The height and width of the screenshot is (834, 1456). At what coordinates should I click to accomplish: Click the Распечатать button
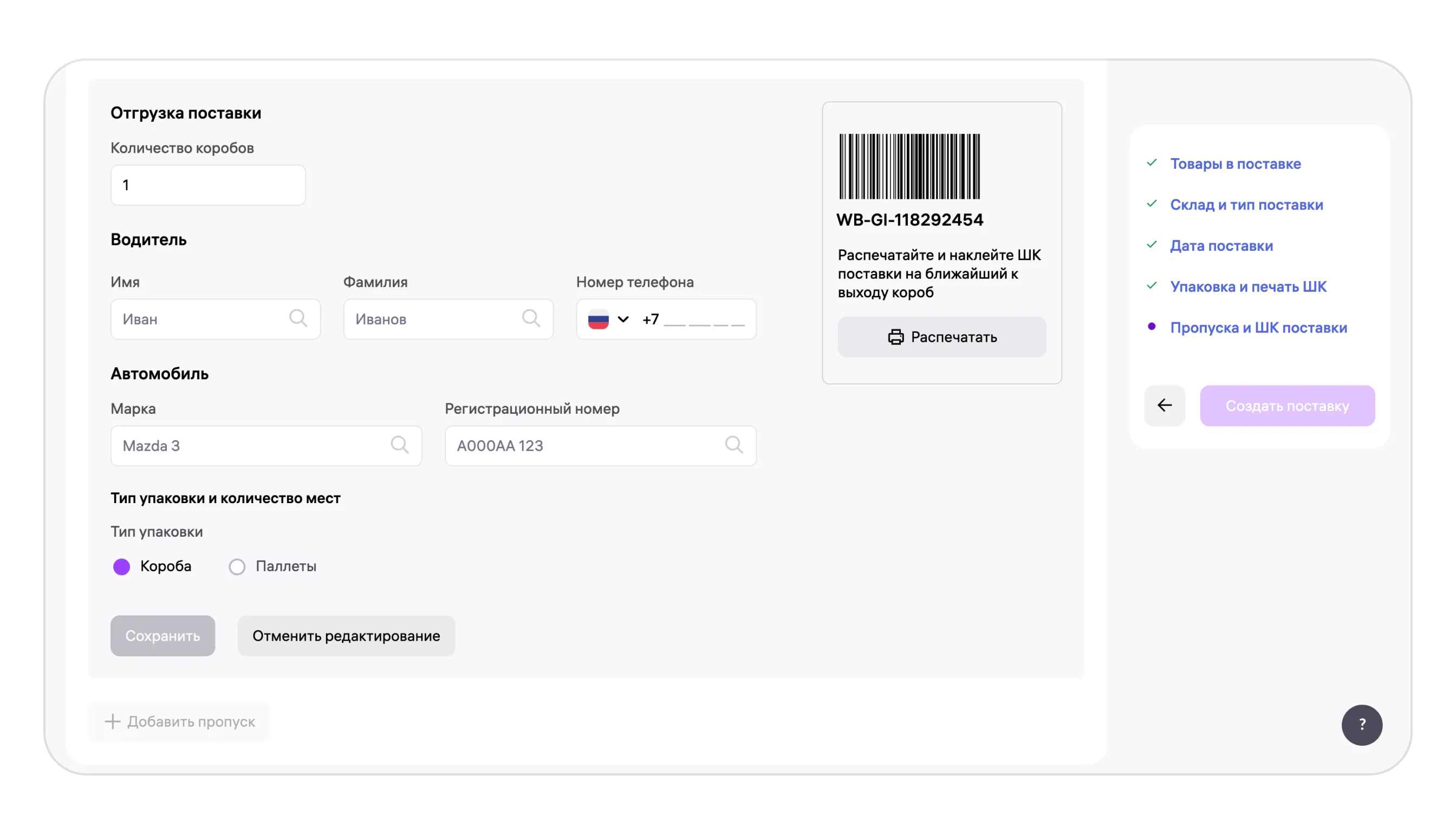tap(941, 337)
